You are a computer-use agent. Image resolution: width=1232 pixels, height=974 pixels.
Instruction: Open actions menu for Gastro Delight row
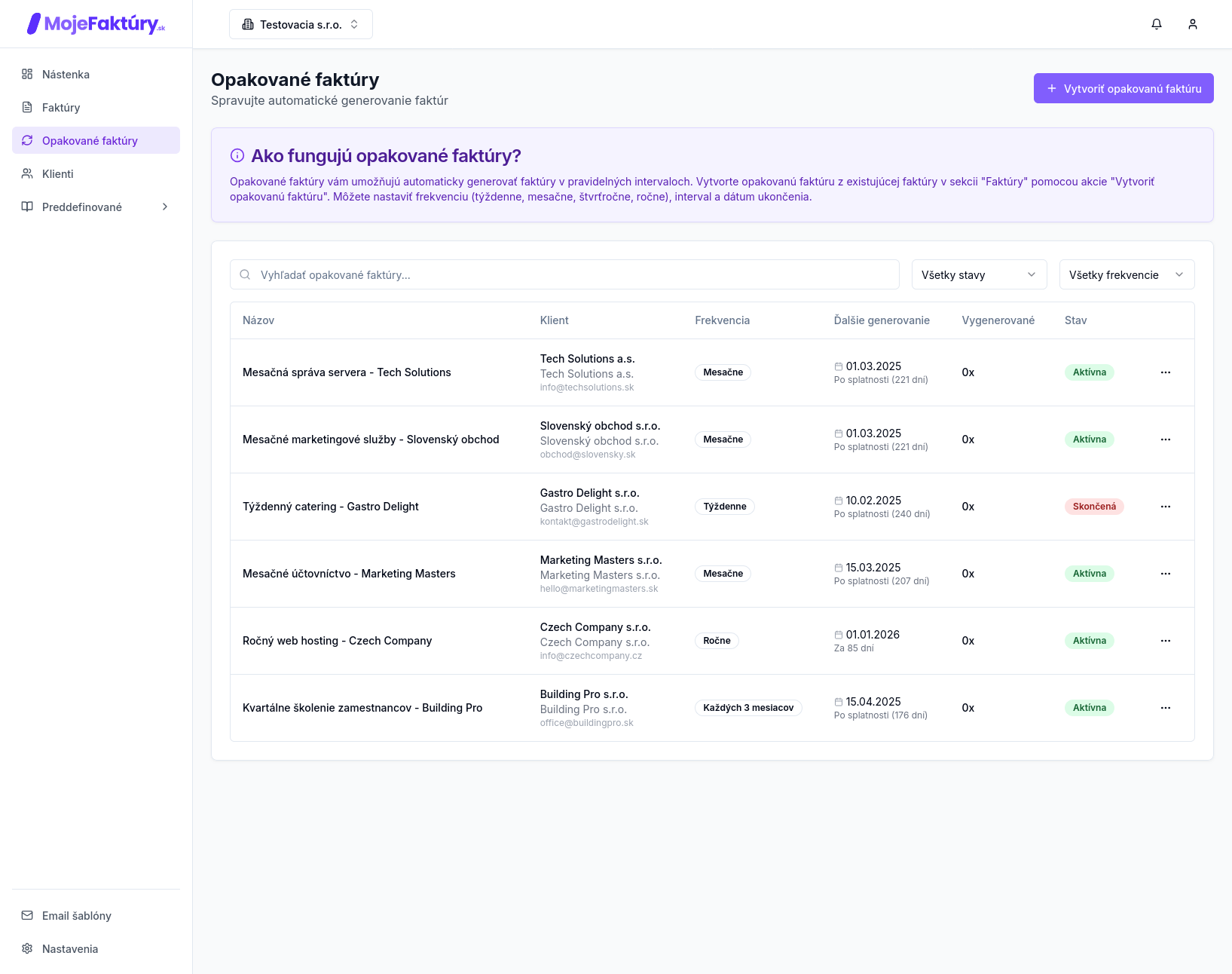coord(1165,507)
